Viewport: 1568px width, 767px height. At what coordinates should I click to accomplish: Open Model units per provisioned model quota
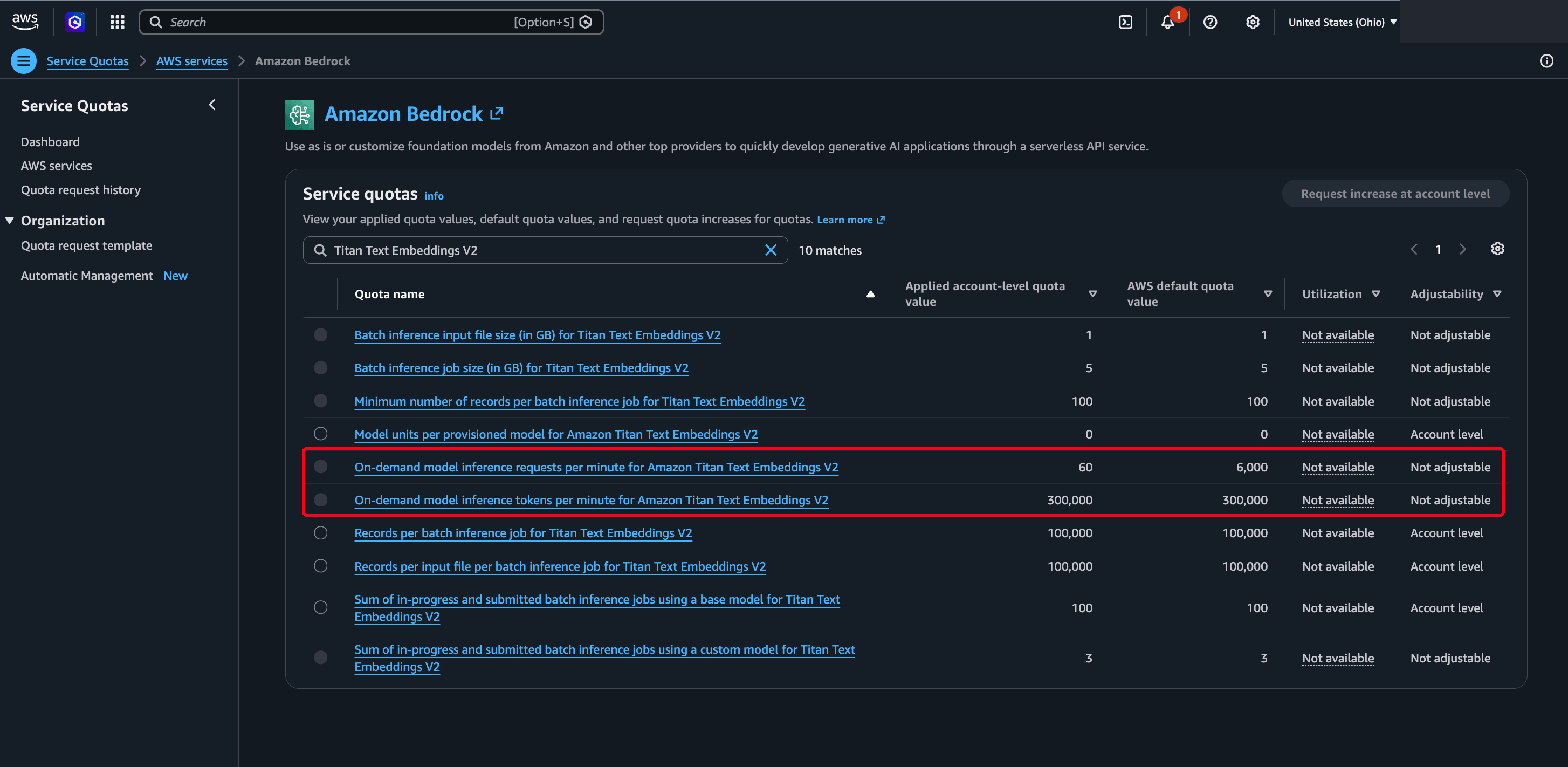click(x=556, y=434)
